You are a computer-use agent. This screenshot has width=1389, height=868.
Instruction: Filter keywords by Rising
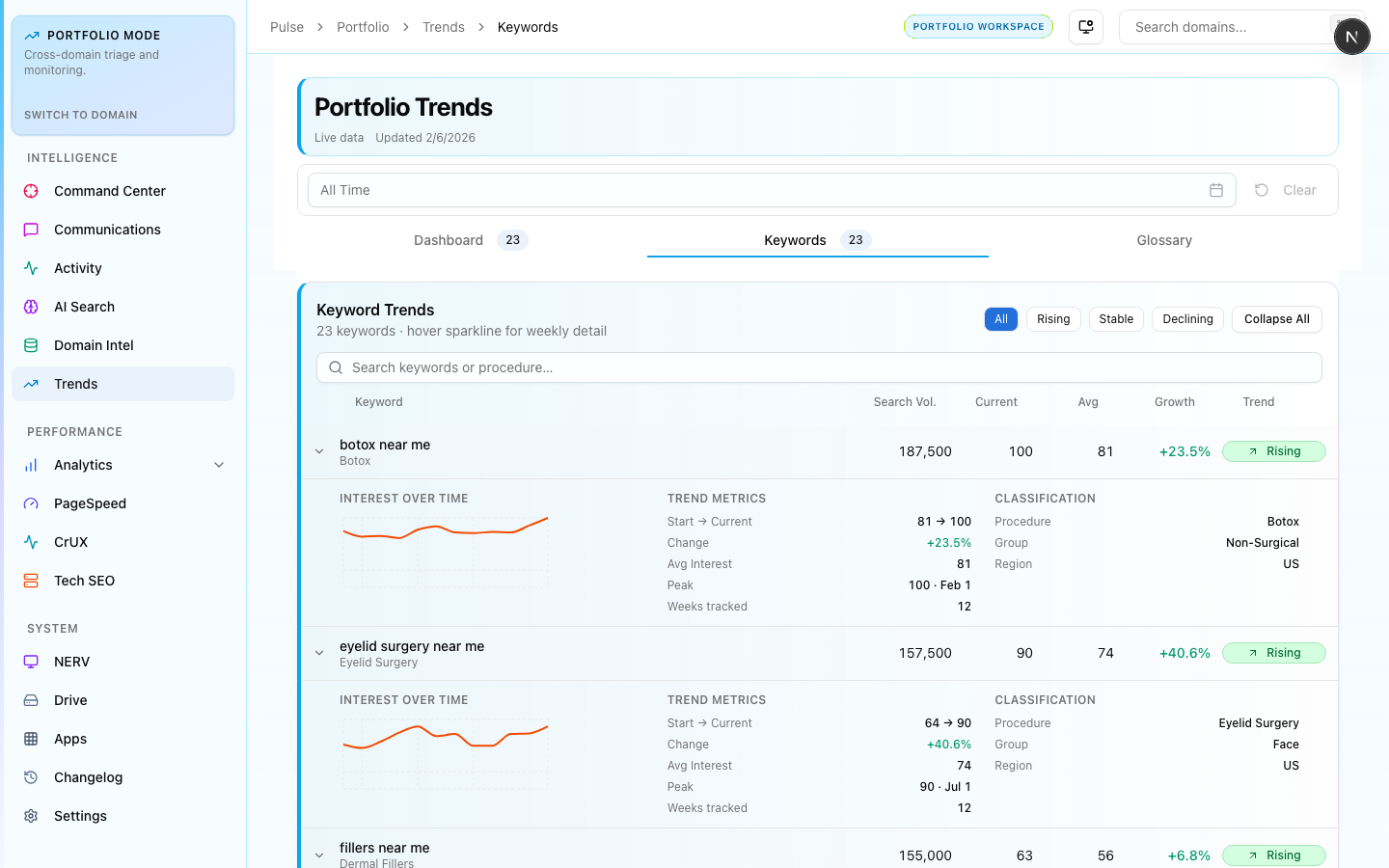pyautogui.click(x=1052, y=319)
